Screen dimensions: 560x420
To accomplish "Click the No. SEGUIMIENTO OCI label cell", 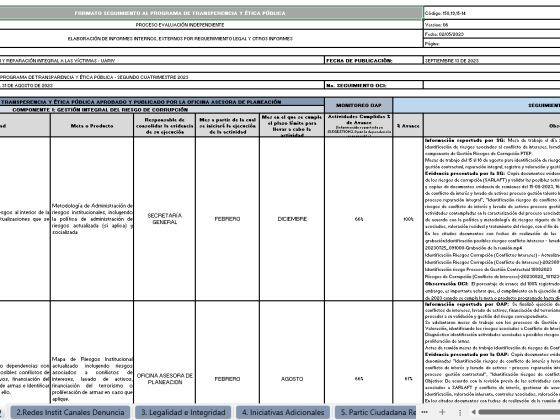I will (374, 85).
